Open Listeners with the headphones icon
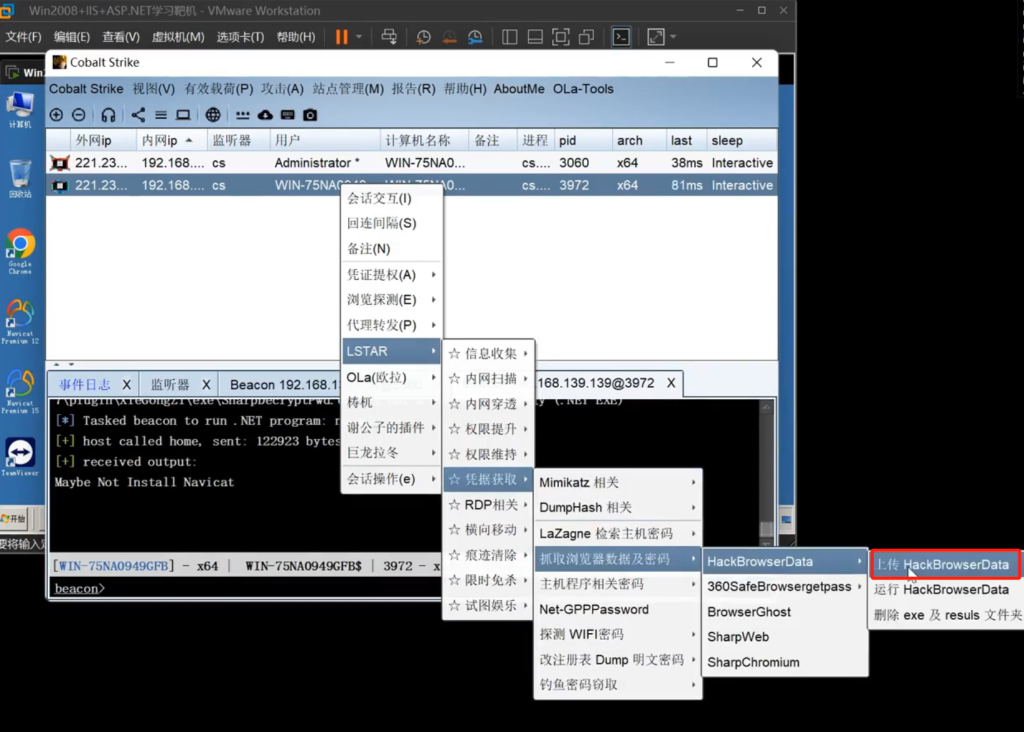The image size is (1024, 732). [x=108, y=115]
